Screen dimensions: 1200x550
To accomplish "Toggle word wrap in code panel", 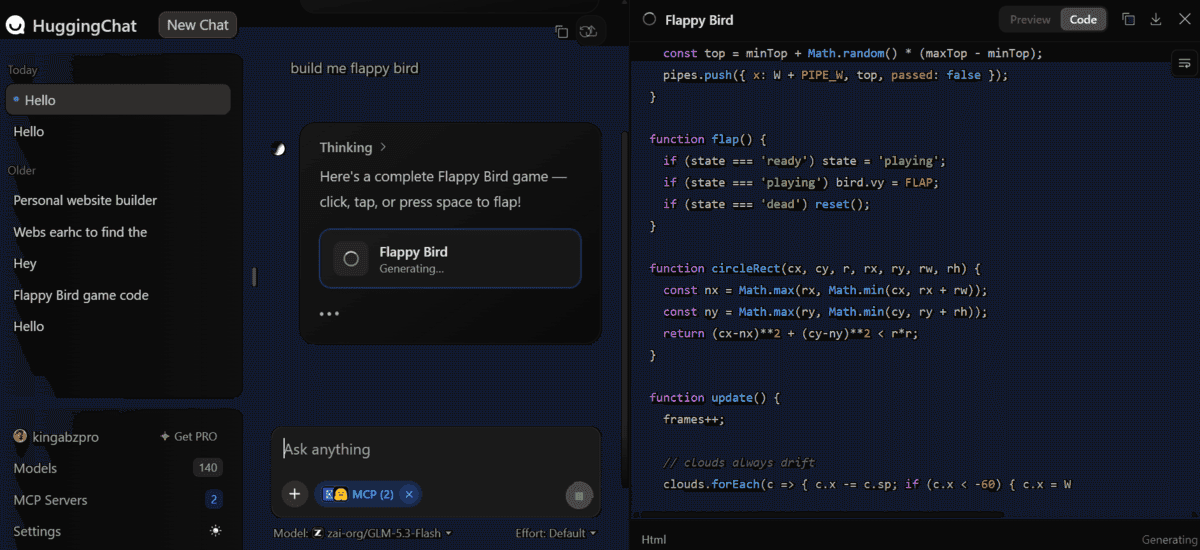I will click(1185, 63).
